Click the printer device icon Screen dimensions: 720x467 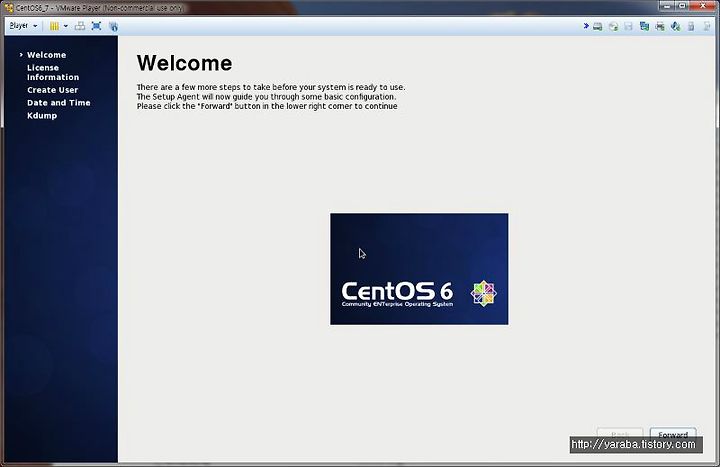660,27
